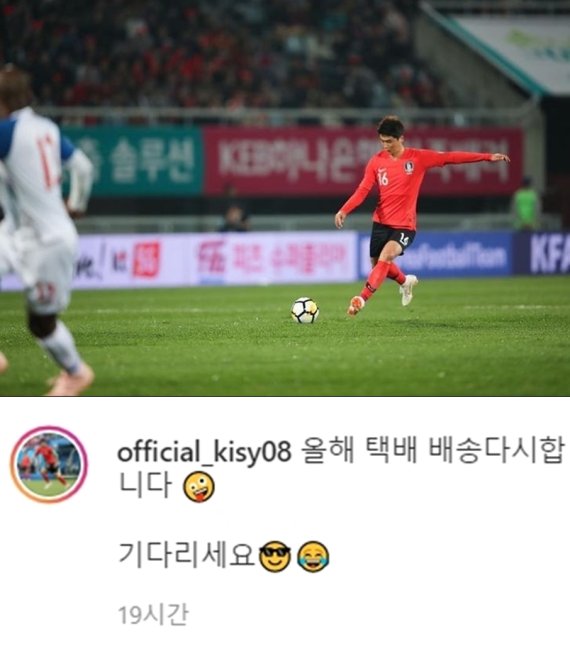The height and width of the screenshot is (656, 570).
Task: Tap the number 16 on red jersey
Action: point(383,178)
